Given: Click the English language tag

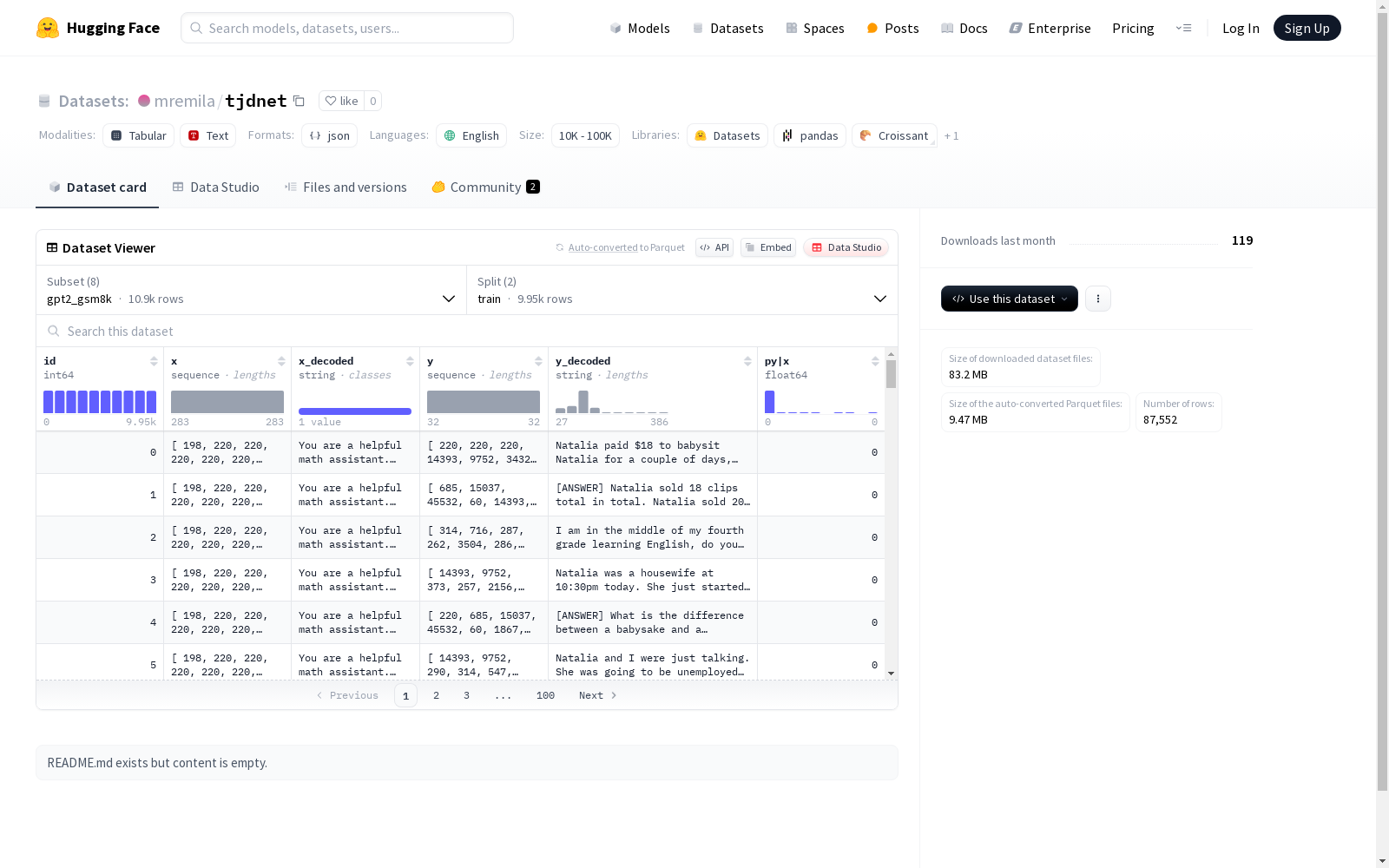Looking at the screenshot, I should (x=472, y=135).
